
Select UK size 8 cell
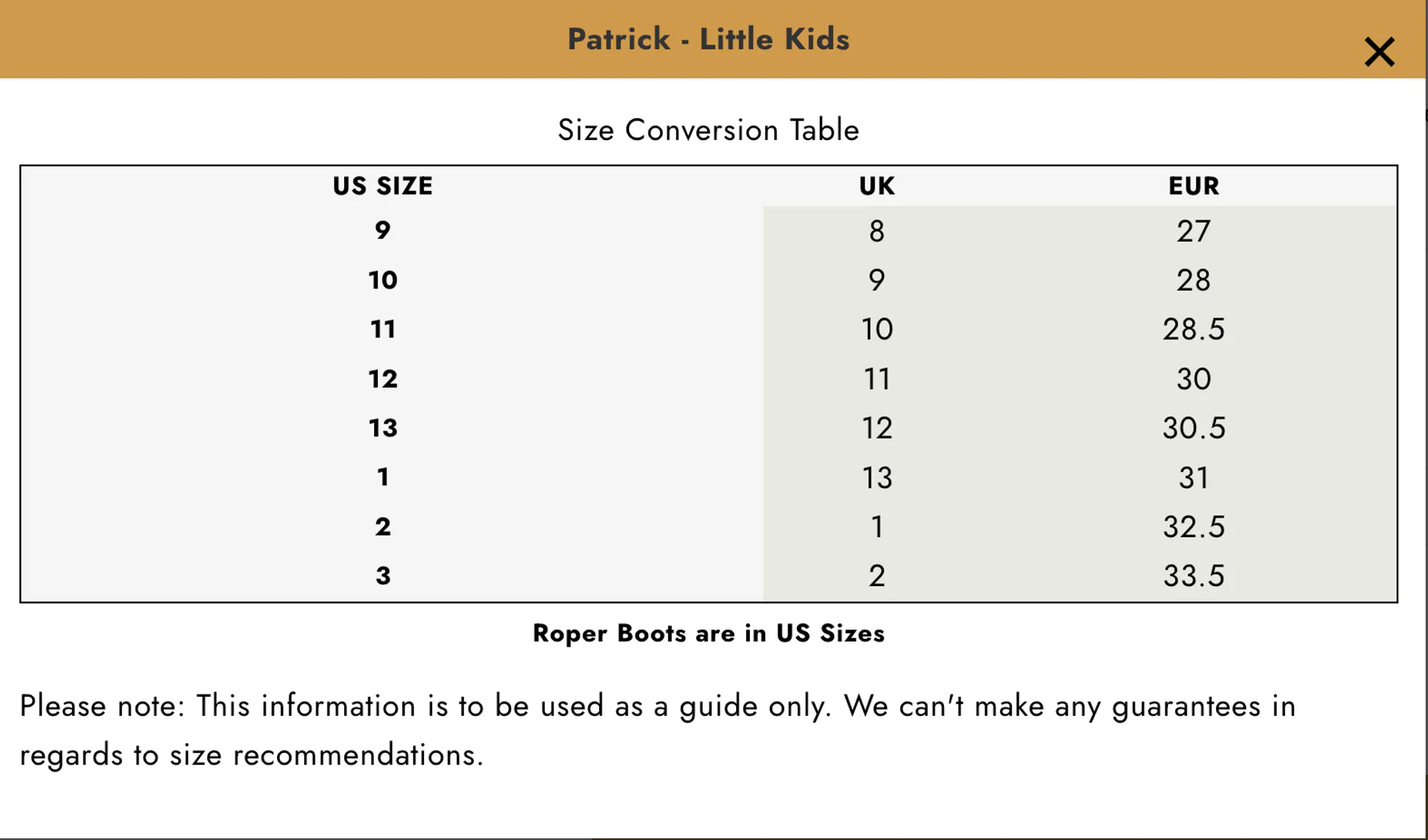click(877, 231)
